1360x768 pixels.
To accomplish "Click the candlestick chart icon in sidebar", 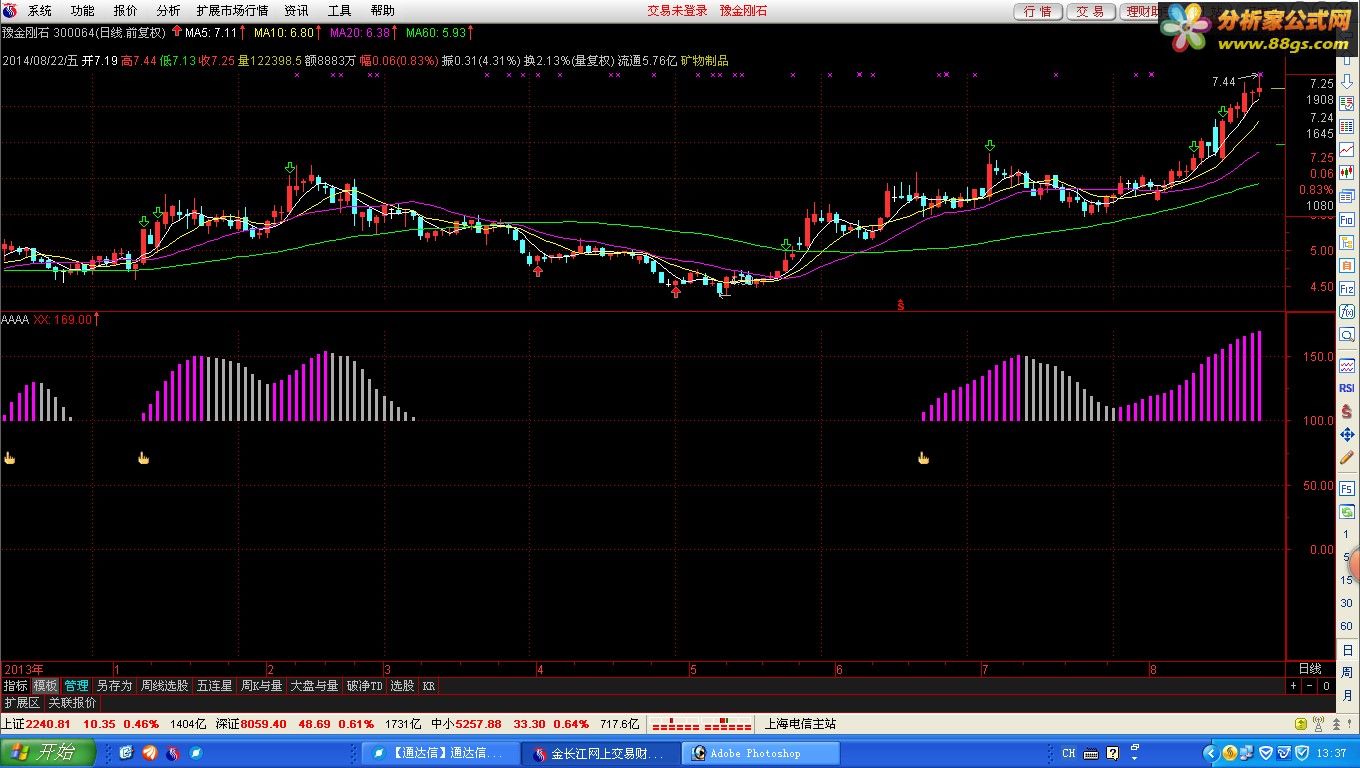I will point(1347,172).
